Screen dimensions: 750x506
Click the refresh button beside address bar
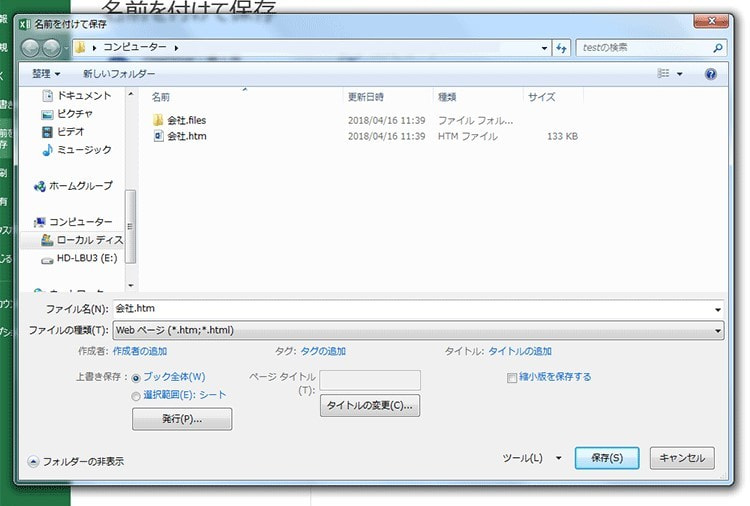(x=561, y=47)
